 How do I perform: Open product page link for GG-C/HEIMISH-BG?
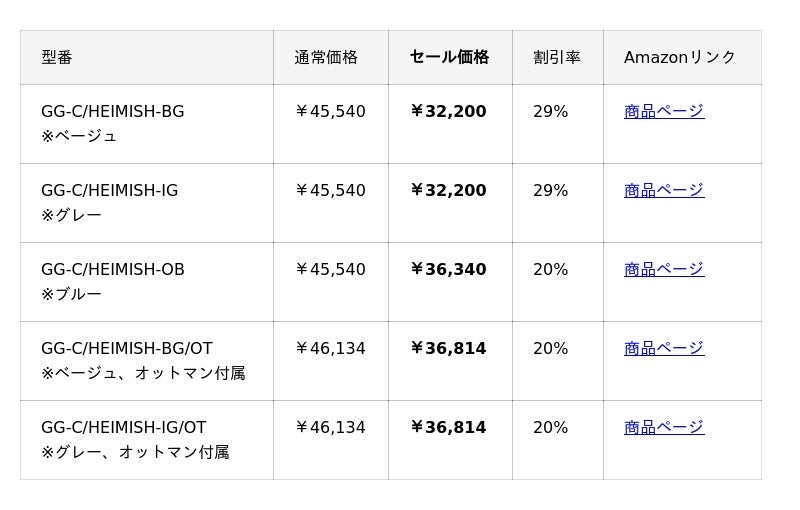[x=664, y=111]
